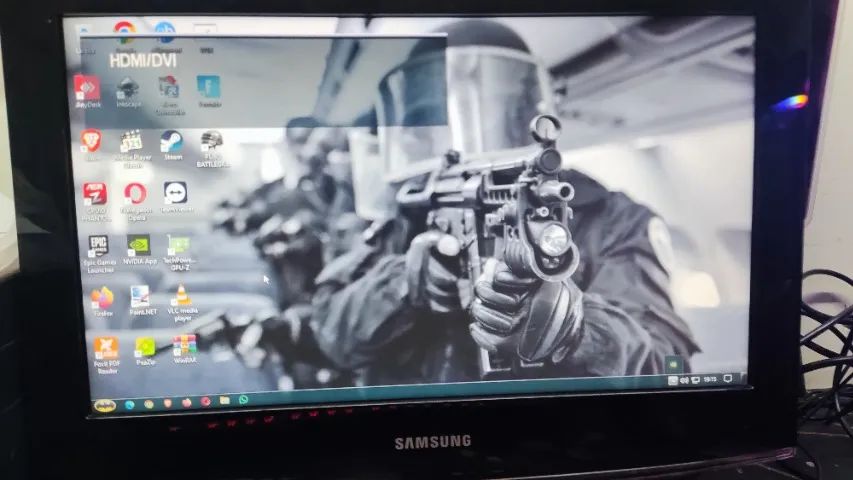Open the TechPowerUp GPU-Z shortcut
The width and height of the screenshot is (853, 480).
[x=179, y=253]
